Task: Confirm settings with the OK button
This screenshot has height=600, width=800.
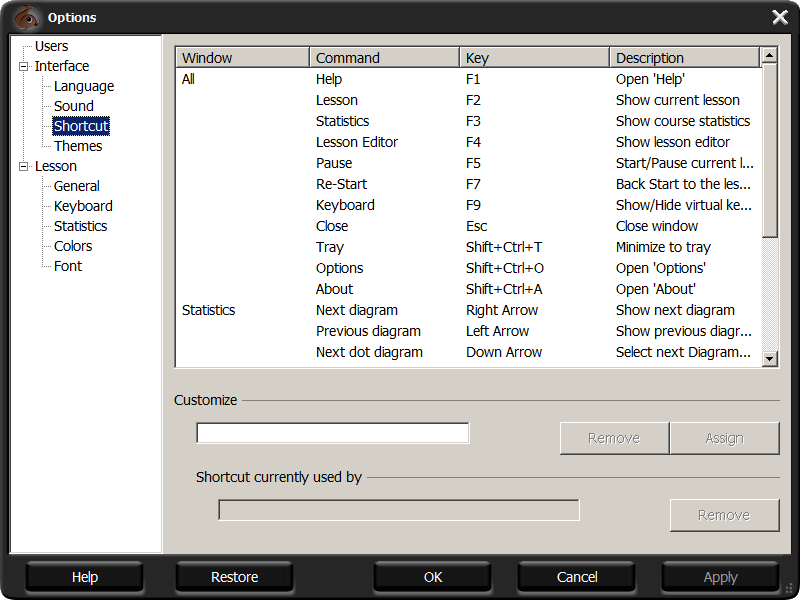Action: (x=433, y=577)
